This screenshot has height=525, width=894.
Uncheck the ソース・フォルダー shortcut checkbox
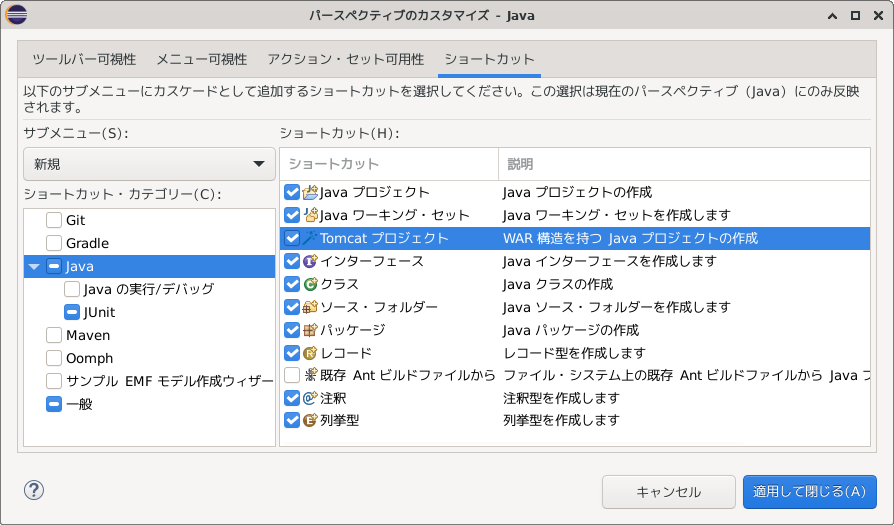292,307
